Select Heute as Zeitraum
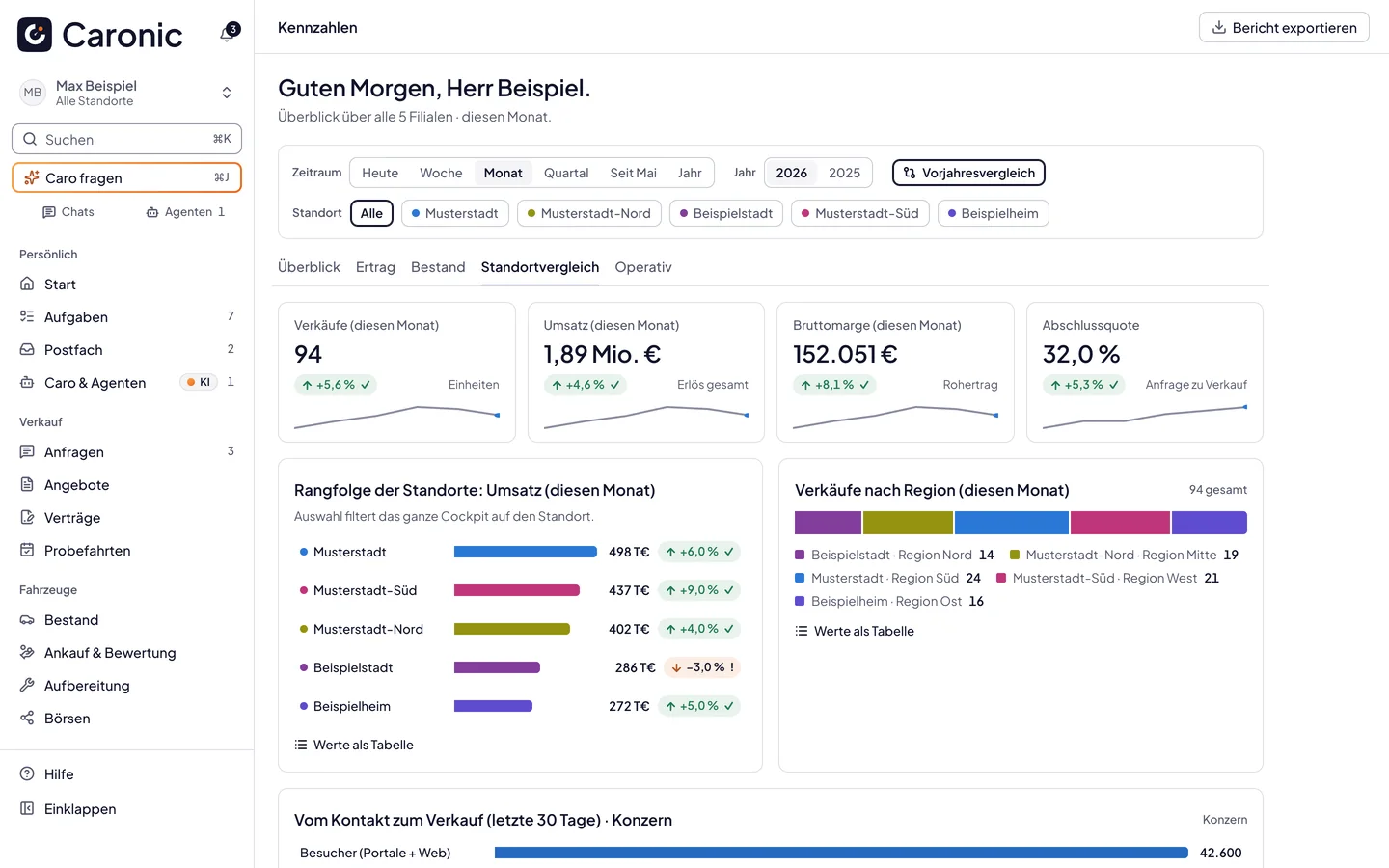This screenshot has height=868, width=1389. point(380,173)
